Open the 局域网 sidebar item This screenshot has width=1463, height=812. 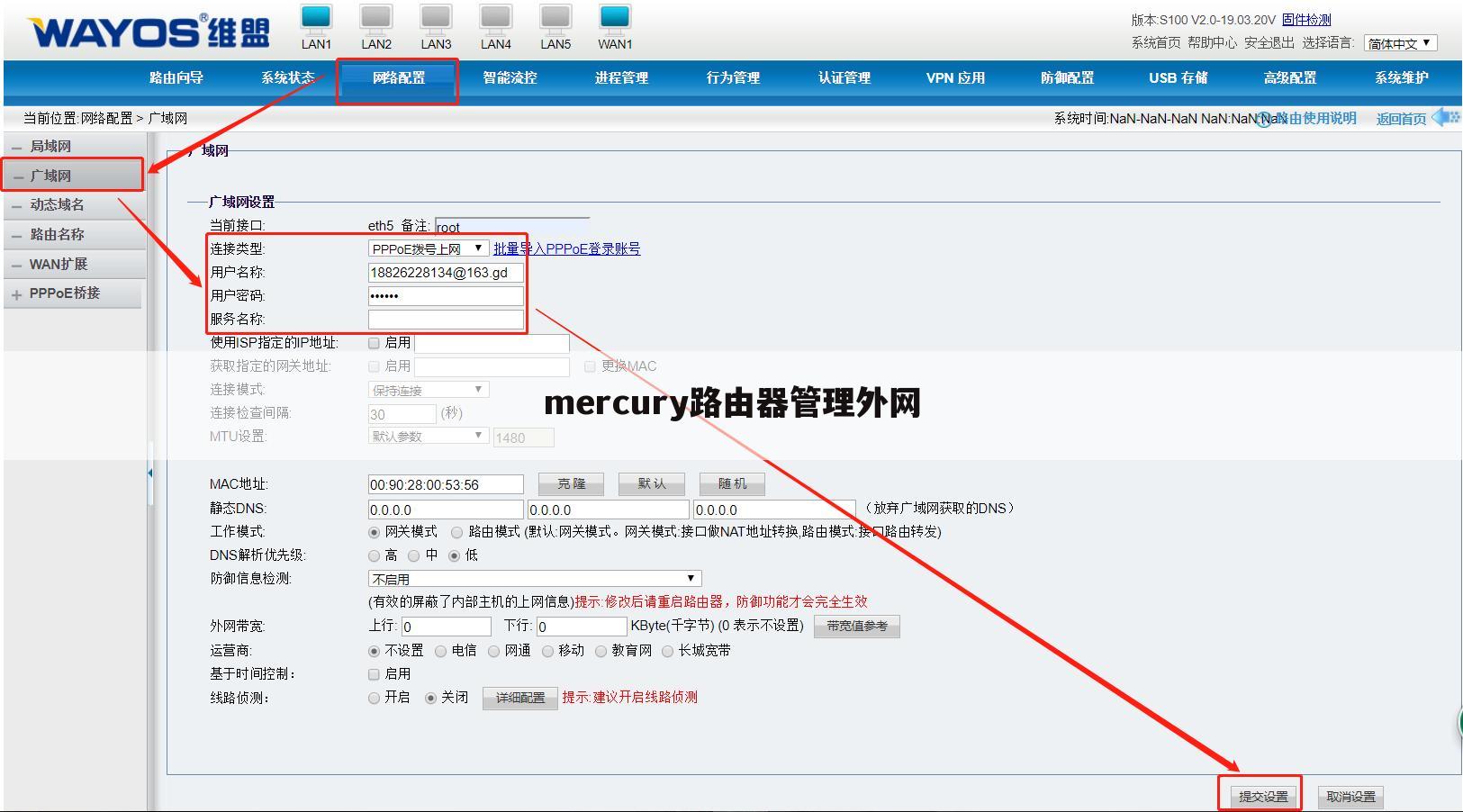tap(72, 146)
